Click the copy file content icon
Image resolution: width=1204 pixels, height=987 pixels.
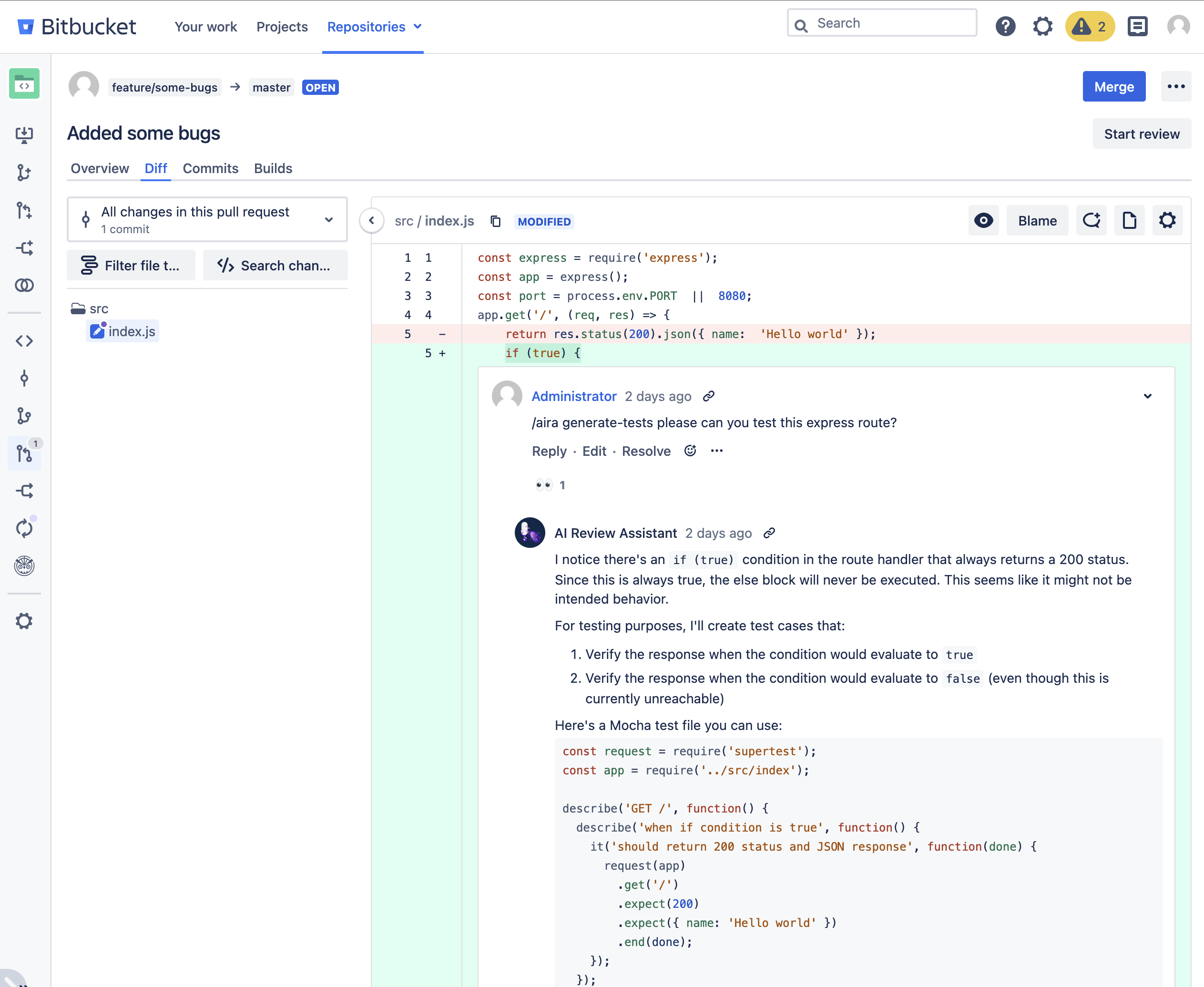coord(1128,220)
